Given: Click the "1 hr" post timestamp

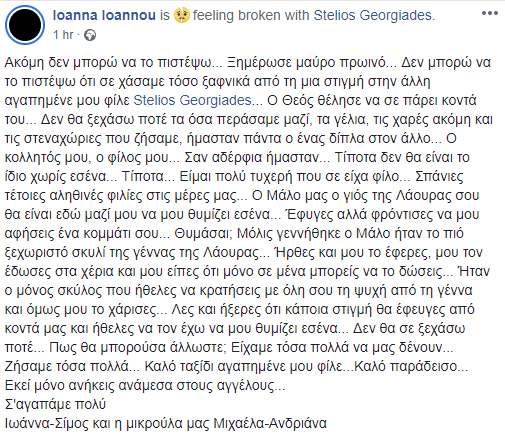Looking at the screenshot, I should [63, 35].
